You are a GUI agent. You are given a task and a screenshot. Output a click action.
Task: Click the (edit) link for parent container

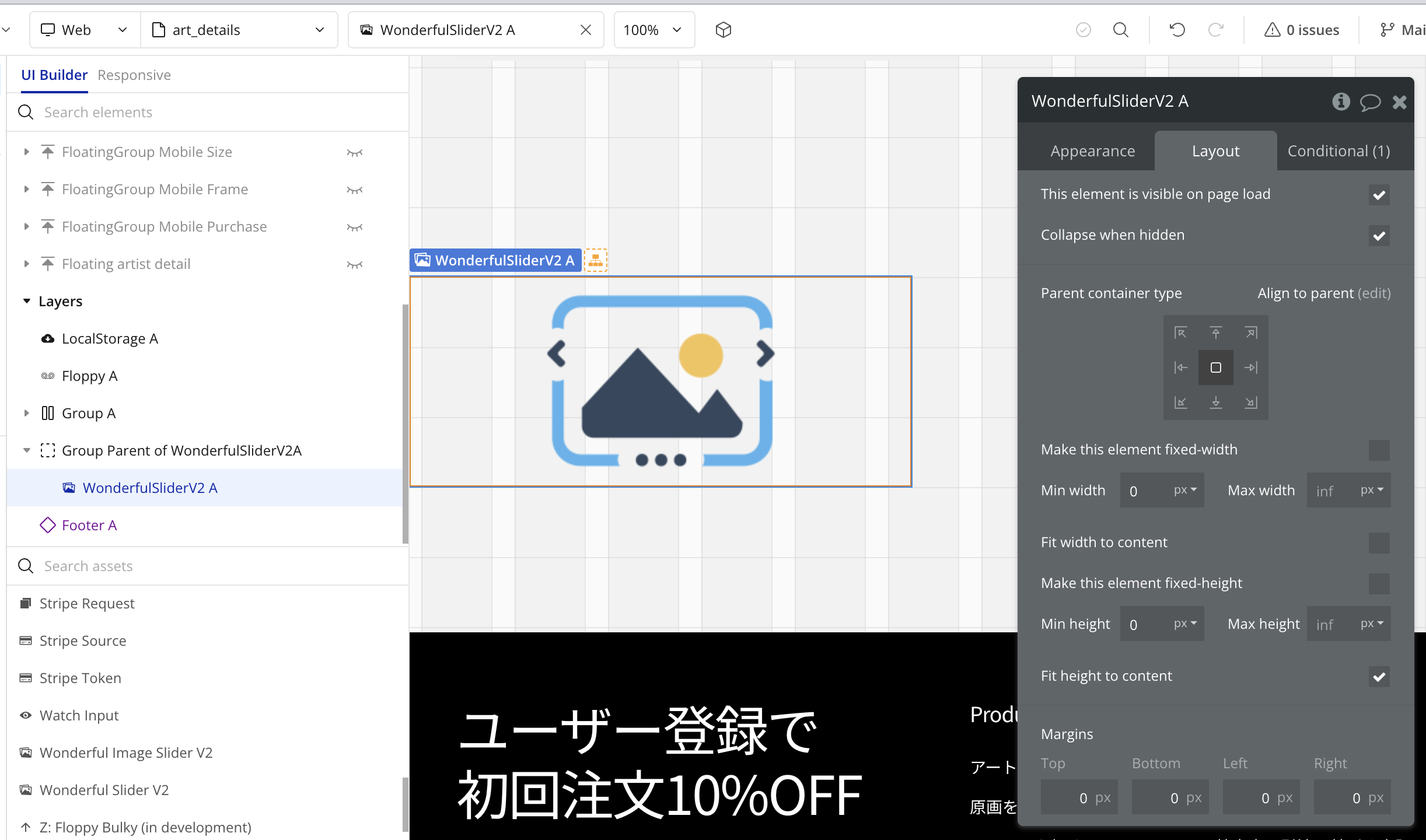pyautogui.click(x=1374, y=293)
